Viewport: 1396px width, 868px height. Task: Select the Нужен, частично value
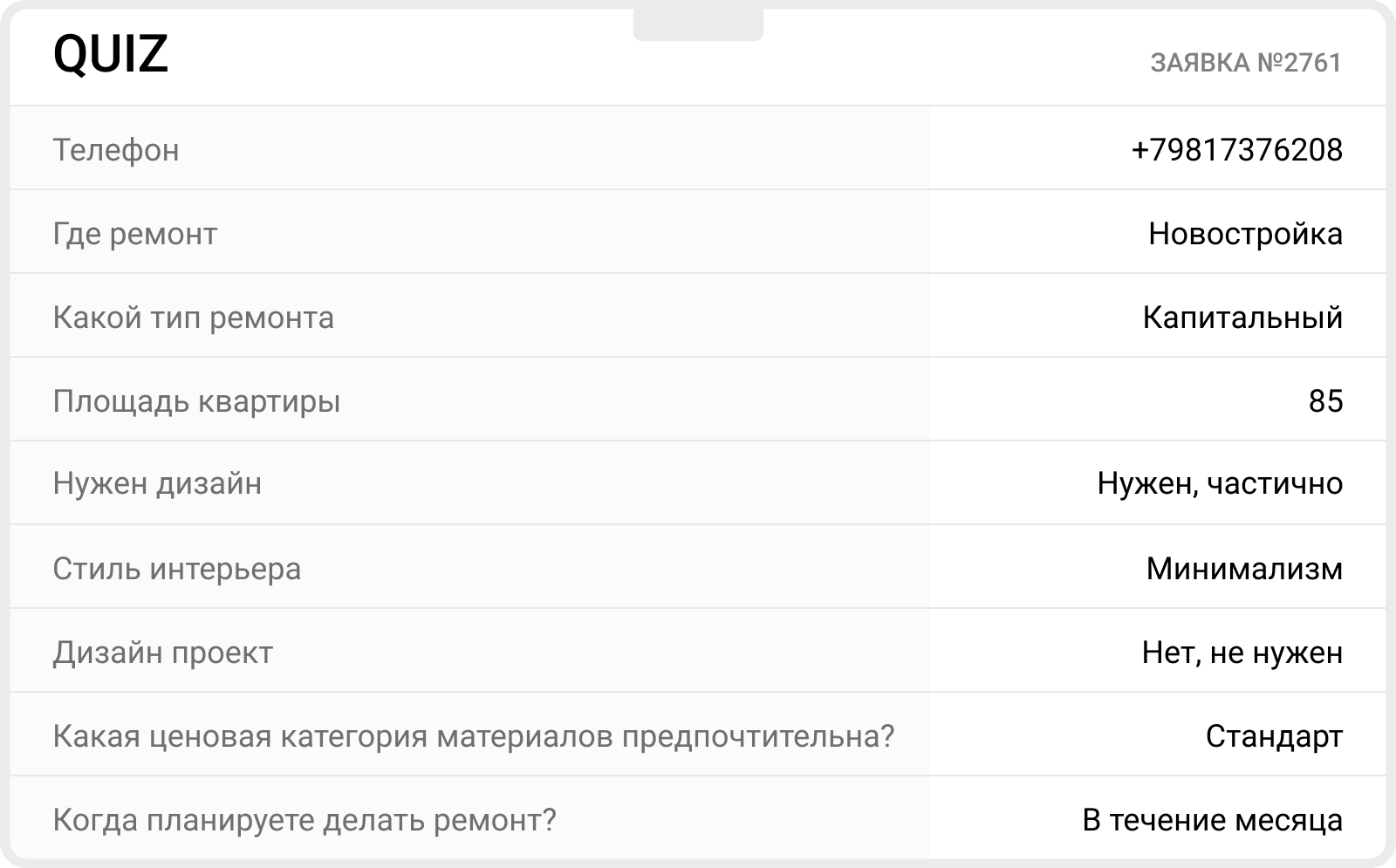point(1221,483)
